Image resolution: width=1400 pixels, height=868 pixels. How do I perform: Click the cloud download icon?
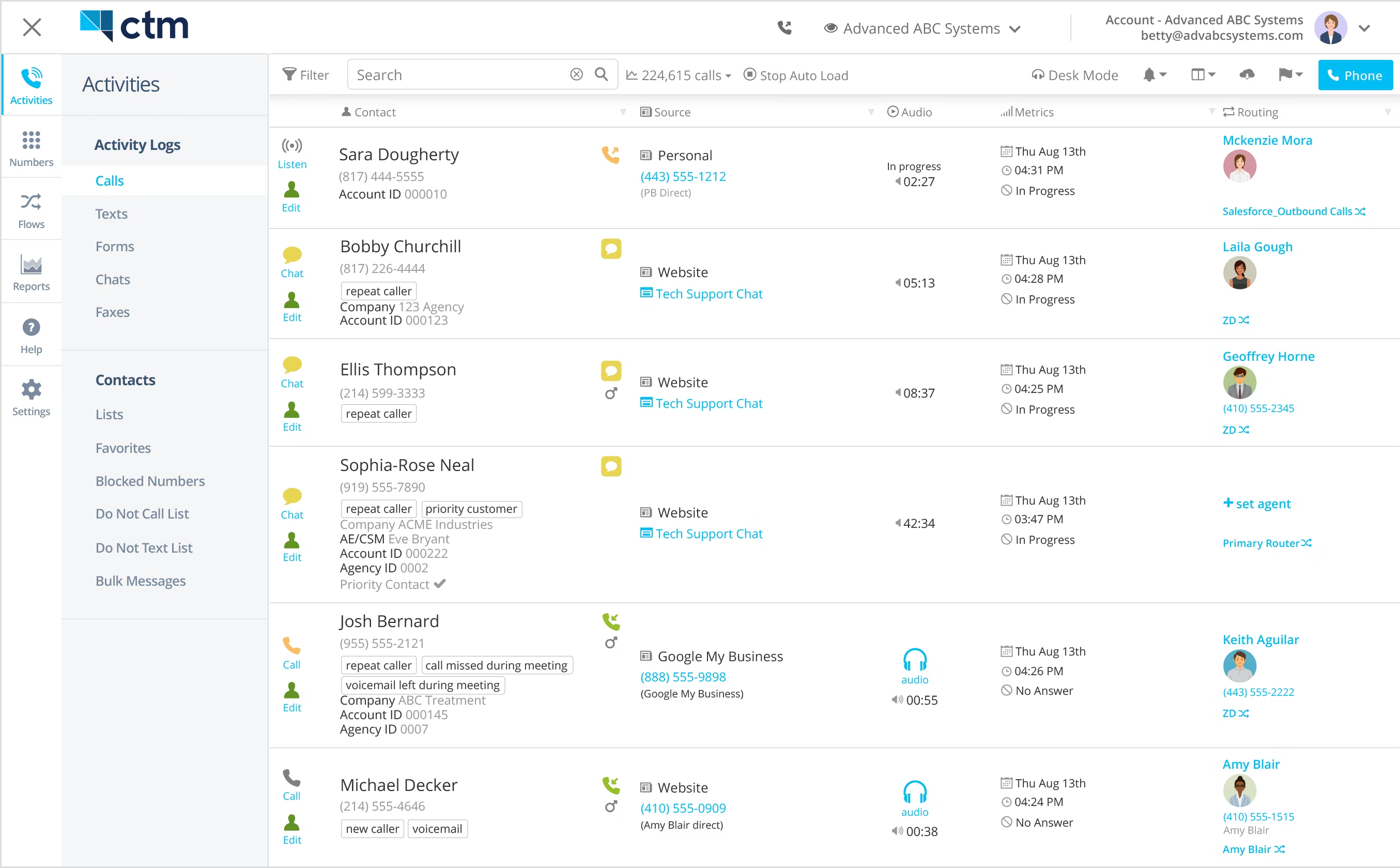[x=1247, y=75]
